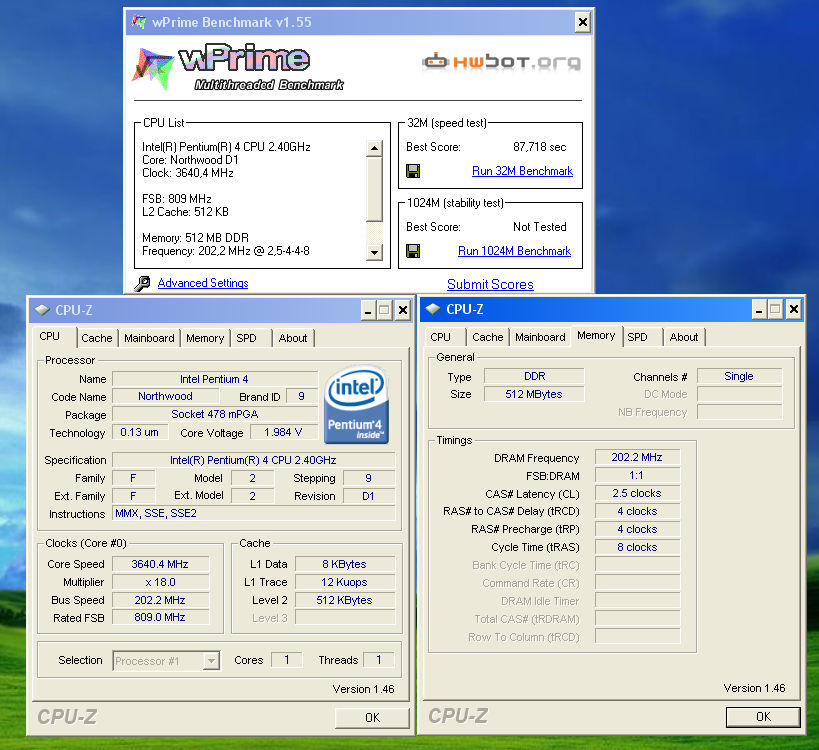Click the Cycle Time value 8 clocks
Viewport: 819px width, 750px height.
637,547
